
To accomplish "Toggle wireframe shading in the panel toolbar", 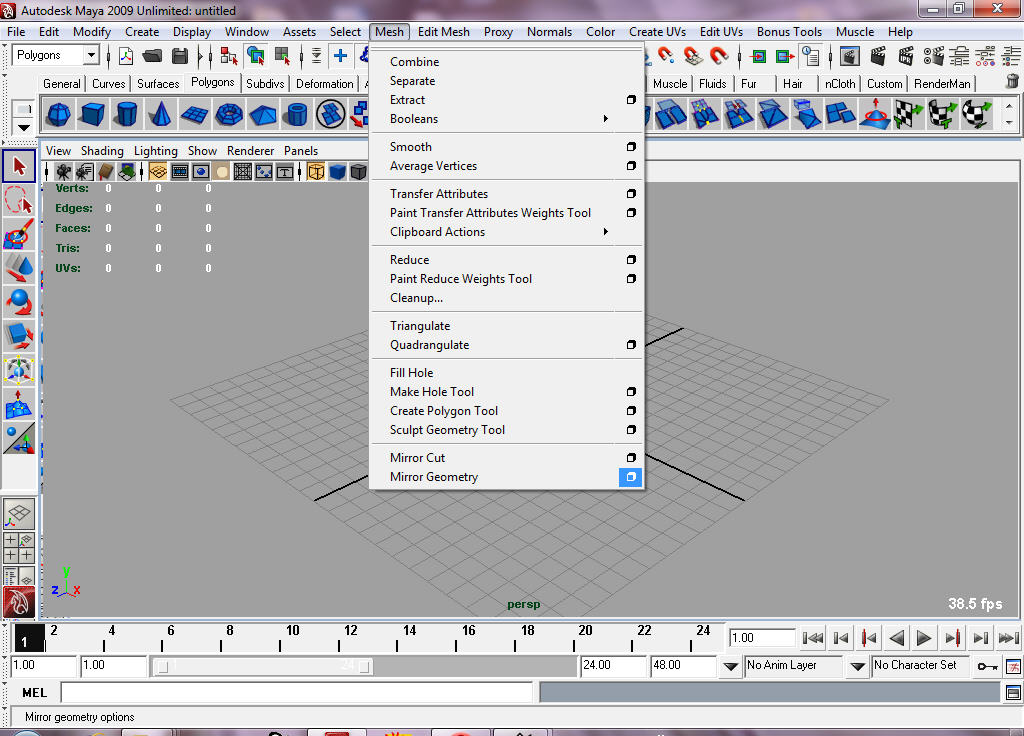I will click(316, 172).
